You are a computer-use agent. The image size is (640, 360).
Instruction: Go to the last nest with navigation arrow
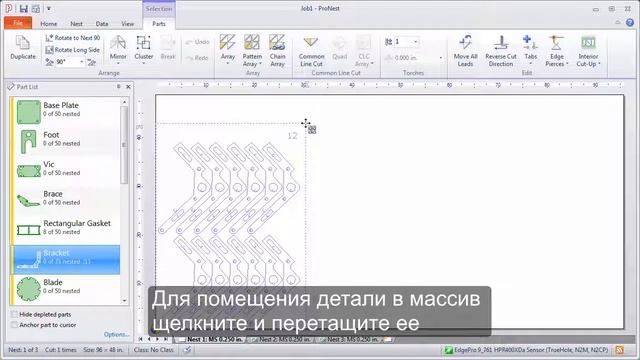(165, 339)
